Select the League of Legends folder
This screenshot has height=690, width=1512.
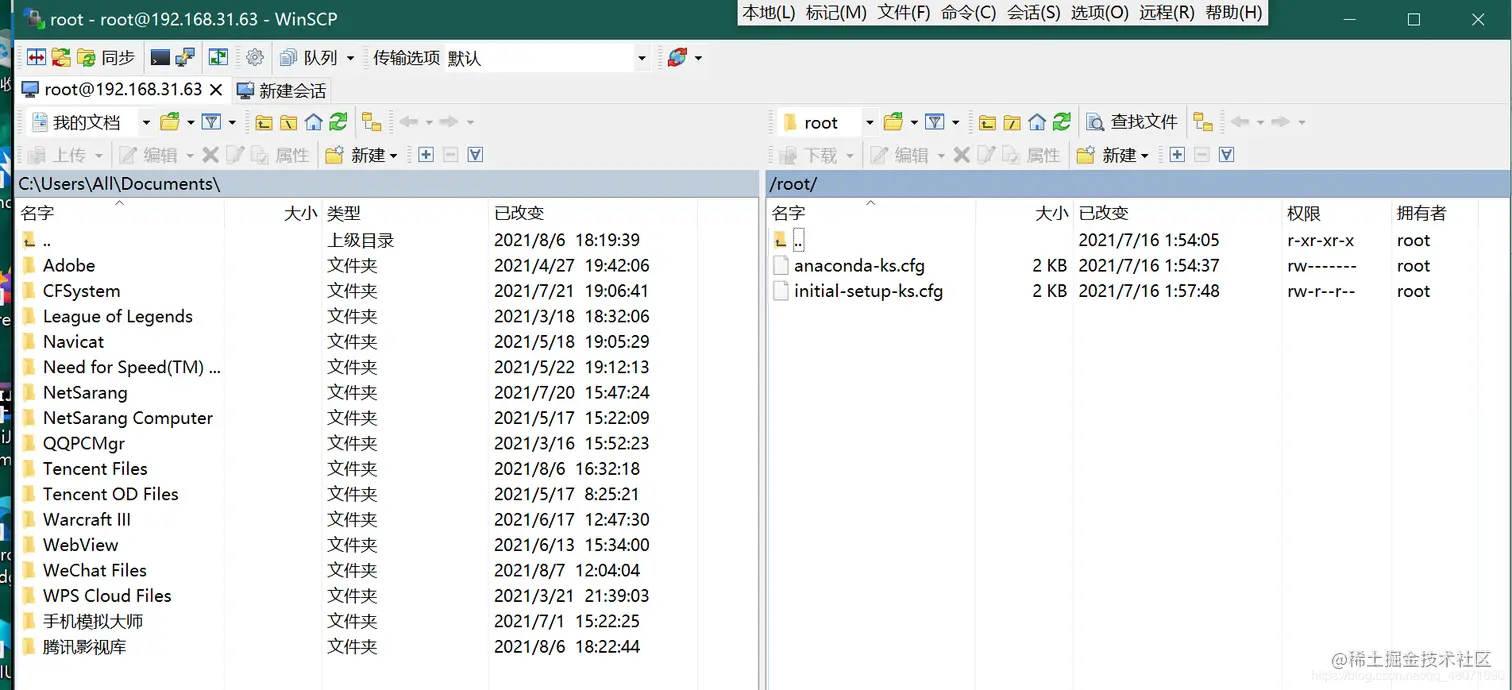tap(117, 316)
